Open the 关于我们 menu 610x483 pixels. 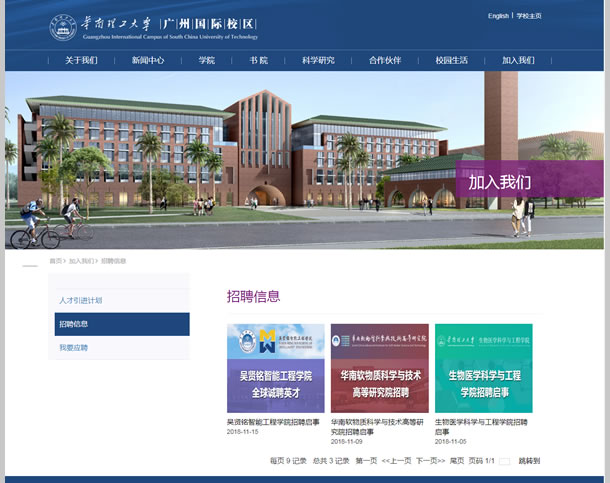[81, 60]
